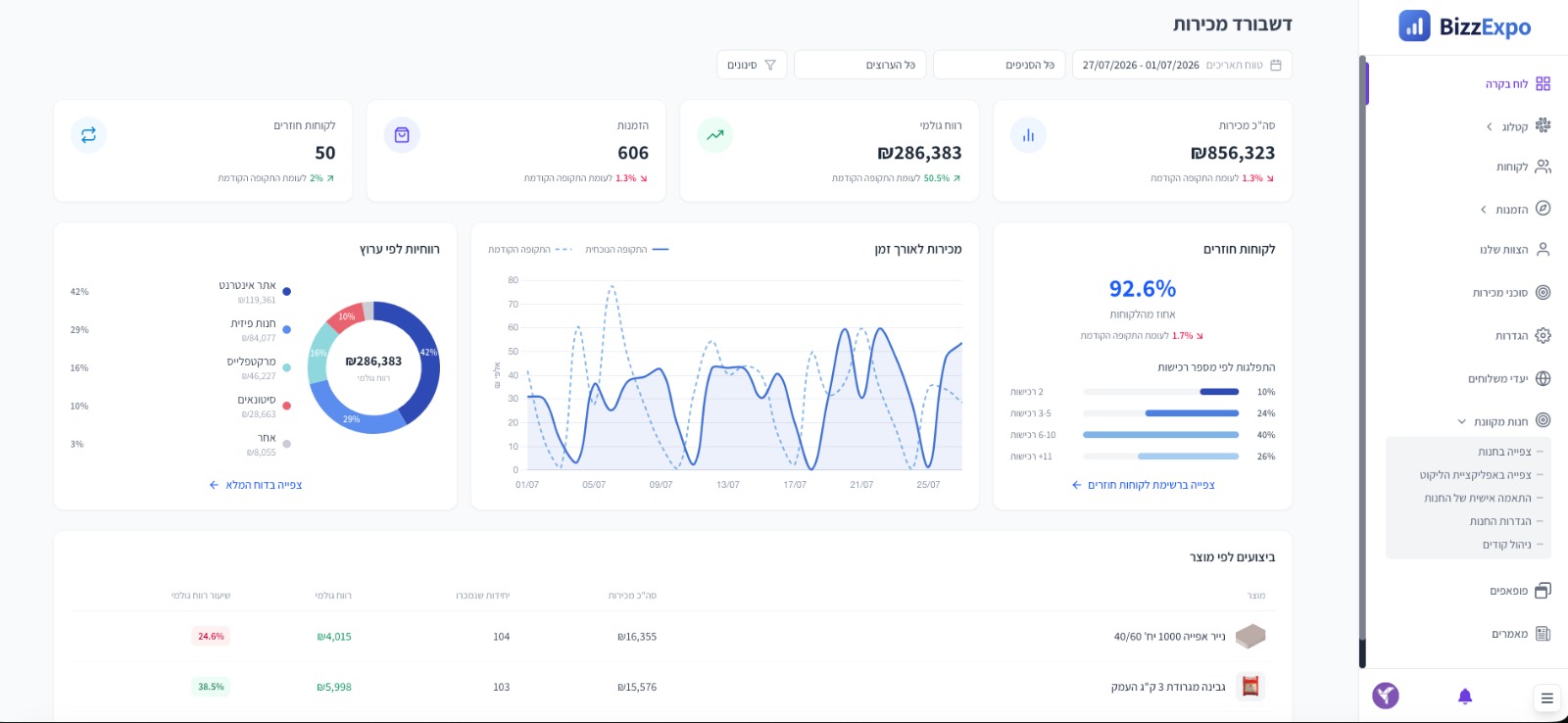Viewport: 1568px width, 723px height.
Task: Click the notification bell icon
Action: 1465,697
